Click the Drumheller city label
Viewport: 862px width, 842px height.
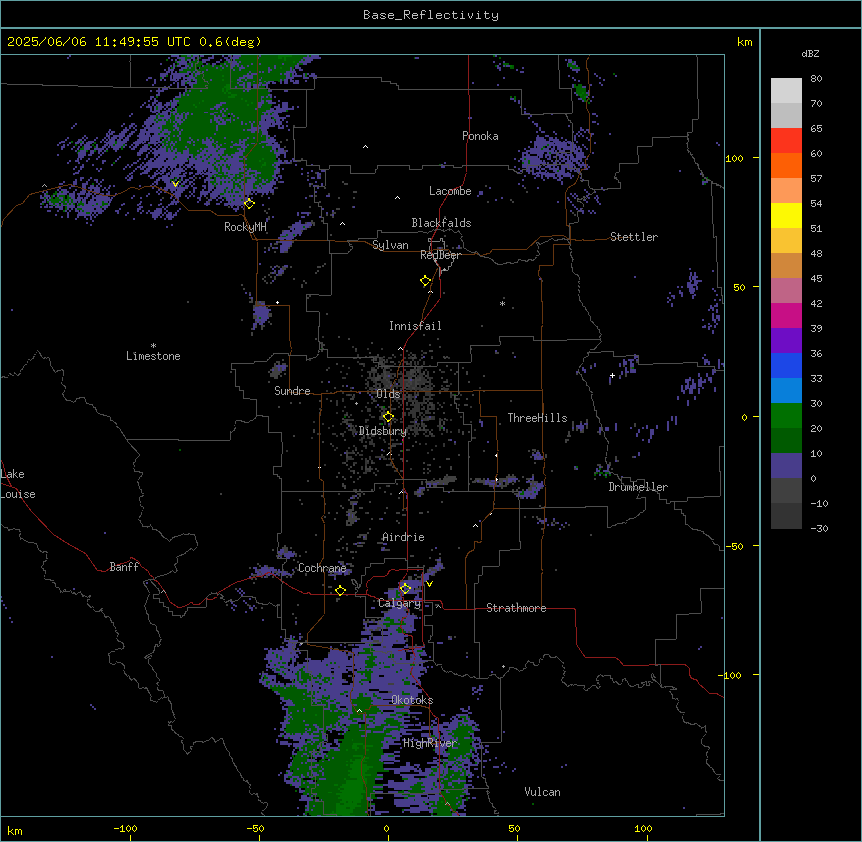click(x=638, y=487)
